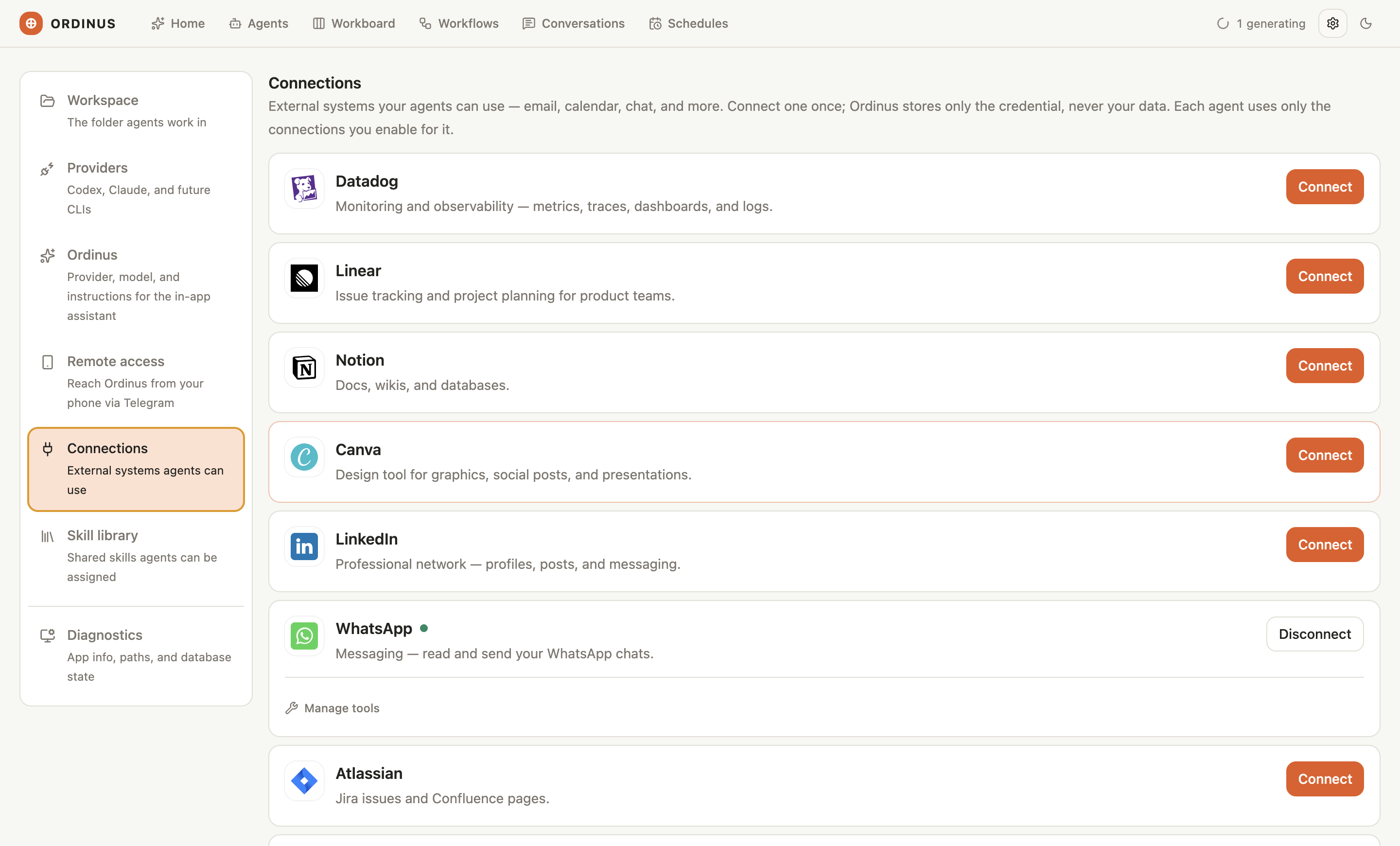Image resolution: width=1400 pixels, height=846 pixels.
Task: Select the Diagnostics settings section
Action: click(x=137, y=655)
